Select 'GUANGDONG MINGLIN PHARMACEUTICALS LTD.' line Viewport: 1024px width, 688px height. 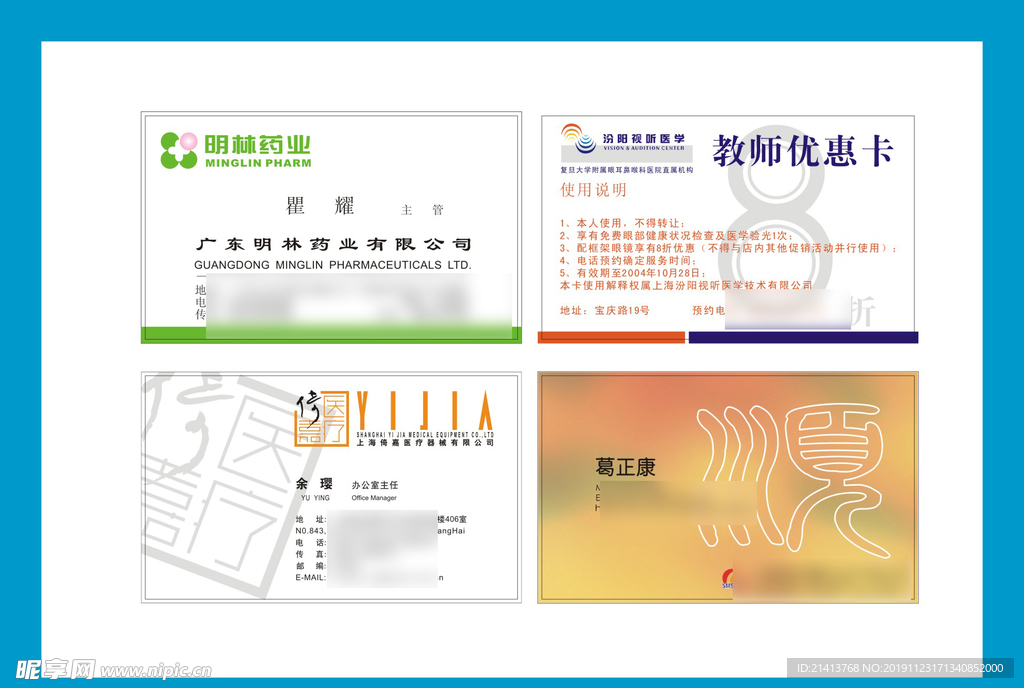[332, 265]
